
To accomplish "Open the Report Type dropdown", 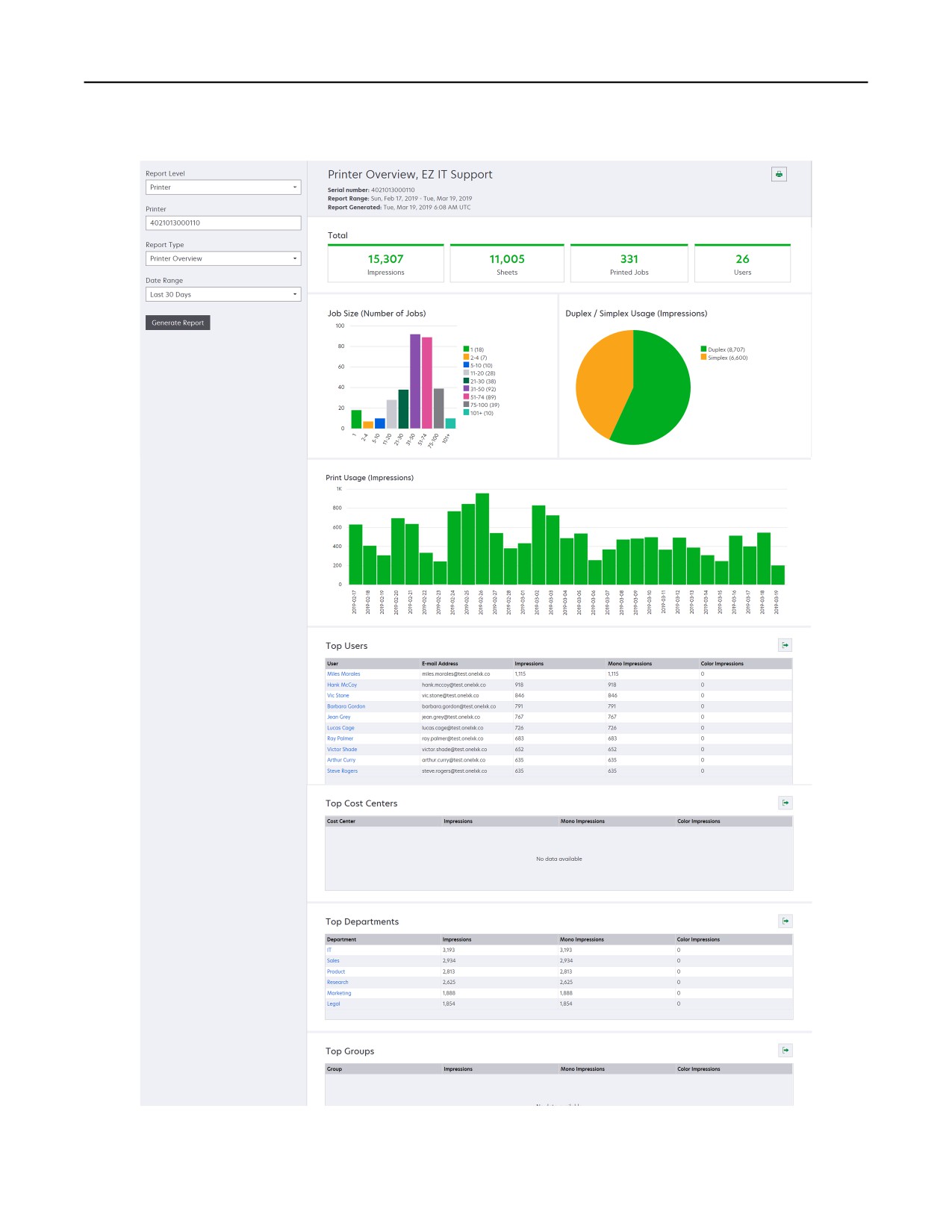I will [223, 258].
